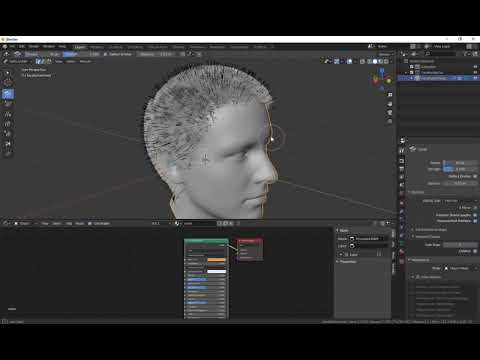This screenshot has width=480, height=360.
Task: Open the View Layer properties tab
Action: click(x=402, y=177)
